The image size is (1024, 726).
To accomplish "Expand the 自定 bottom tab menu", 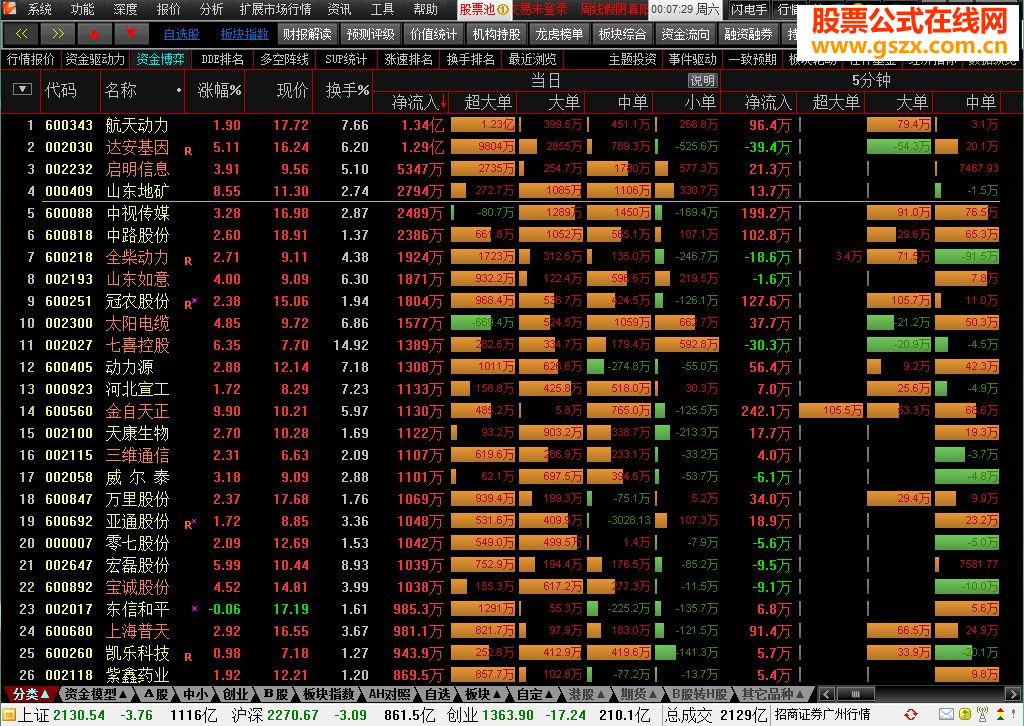I will click(x=535, y=694).
